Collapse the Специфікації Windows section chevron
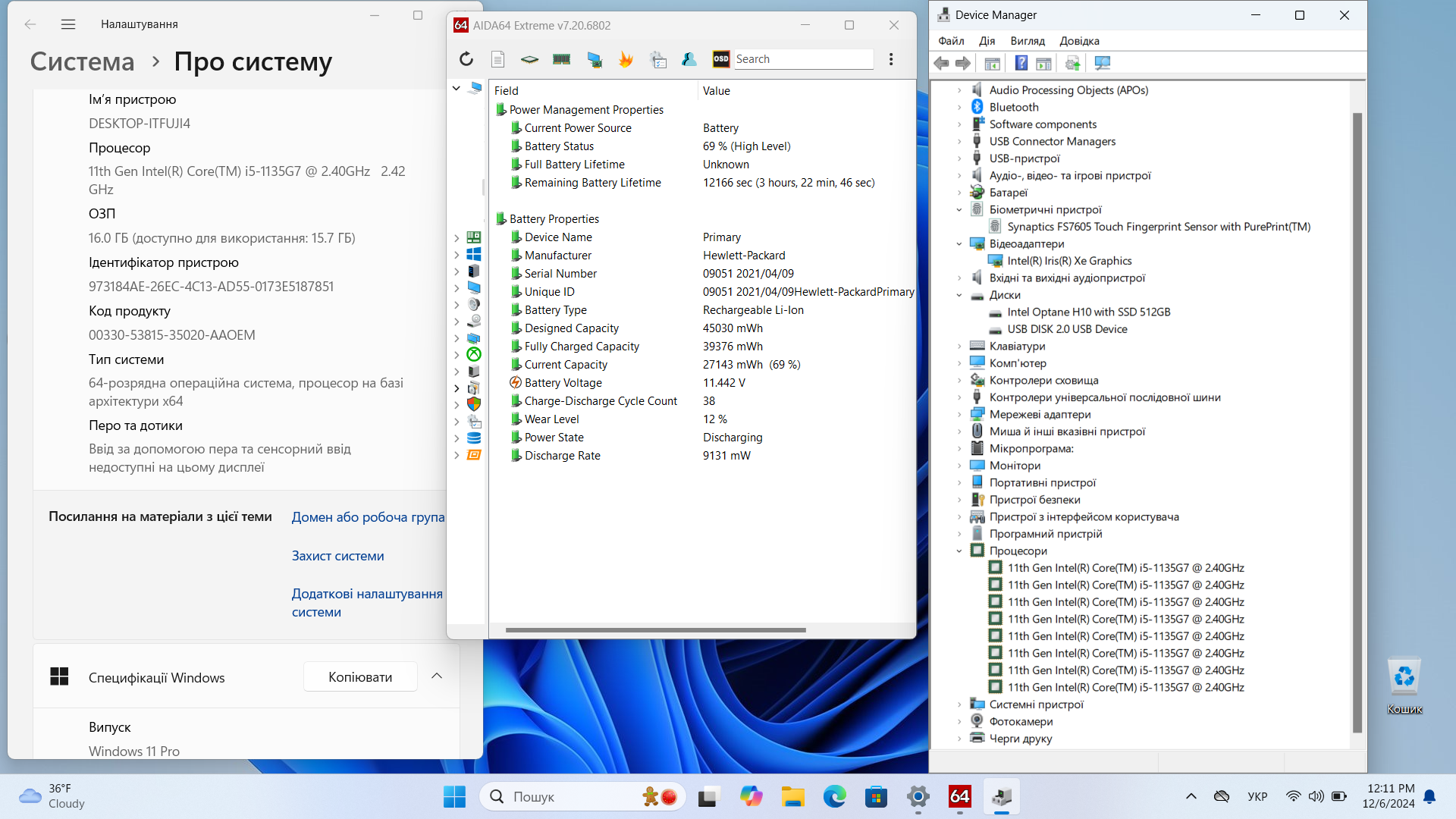The width and height of the screenshot is (1456, 819). [437, 676]
